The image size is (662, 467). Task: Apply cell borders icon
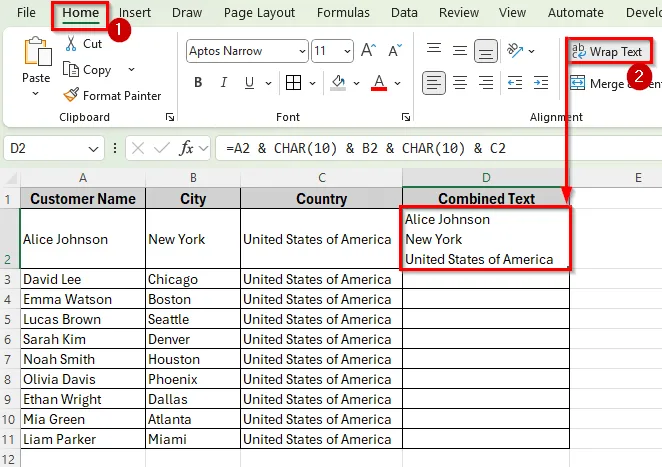tap(293, 83)
